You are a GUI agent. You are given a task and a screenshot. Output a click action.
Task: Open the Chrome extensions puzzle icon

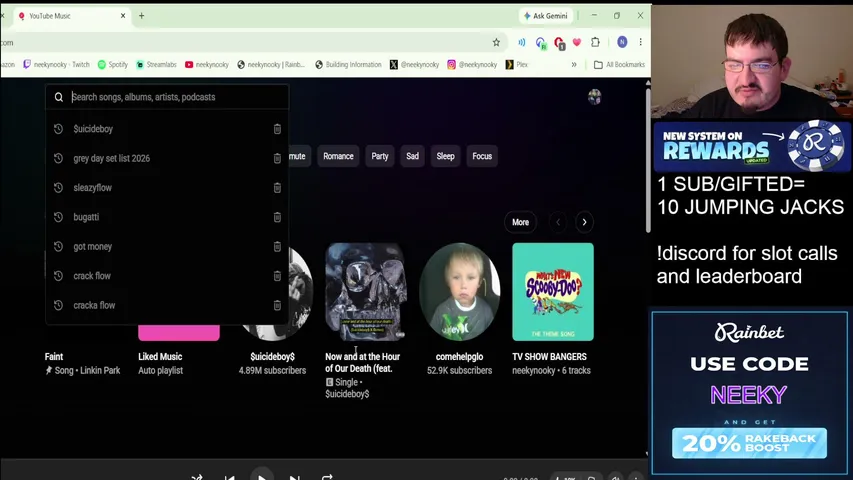[x=595, y=42]
